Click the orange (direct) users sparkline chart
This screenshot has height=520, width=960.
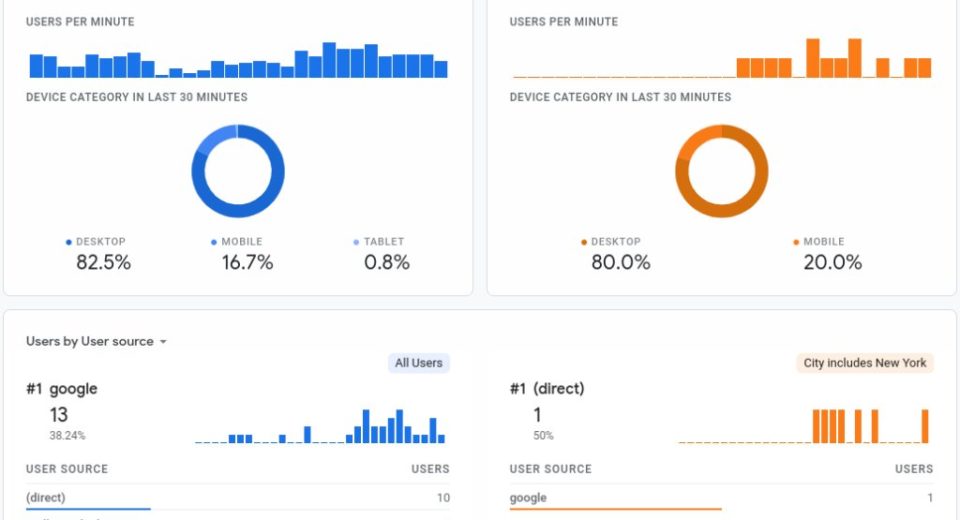803,426
